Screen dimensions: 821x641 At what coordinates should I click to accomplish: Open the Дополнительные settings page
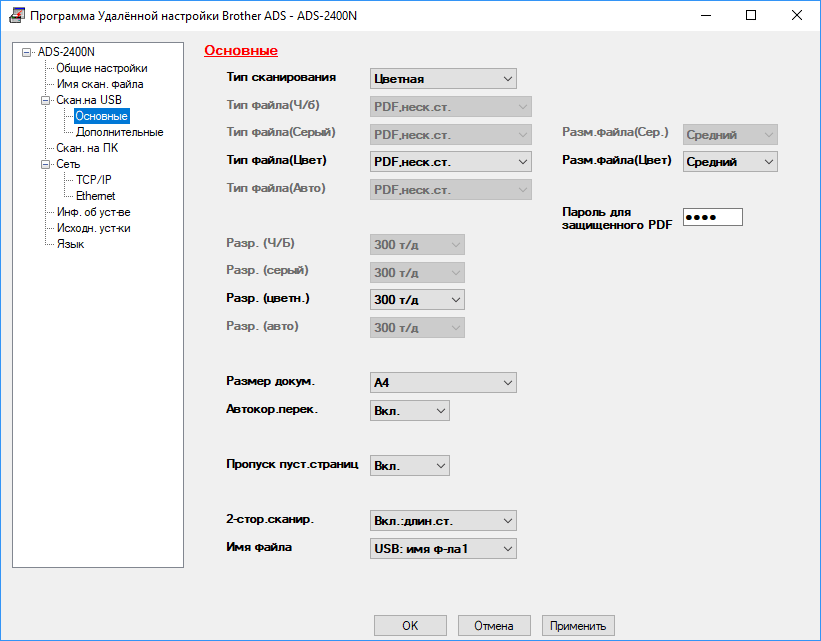[119, 132]
